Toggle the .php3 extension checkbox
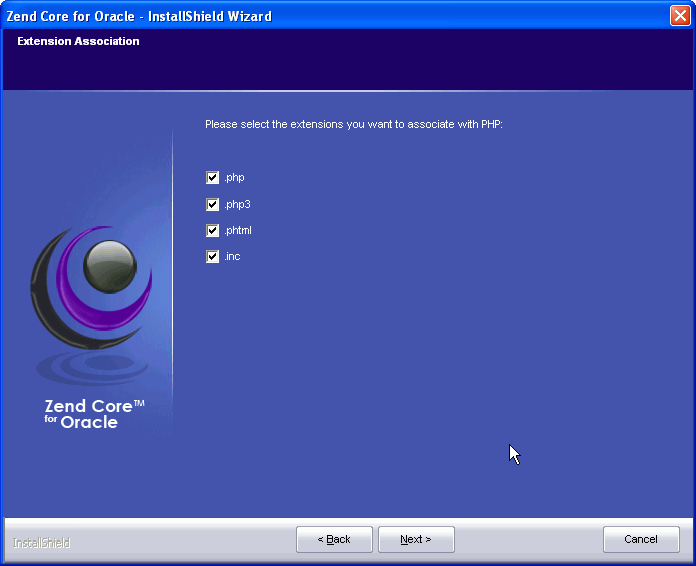Screen dimensions: 696x566 pyautogui.click(x=212, y=204)
